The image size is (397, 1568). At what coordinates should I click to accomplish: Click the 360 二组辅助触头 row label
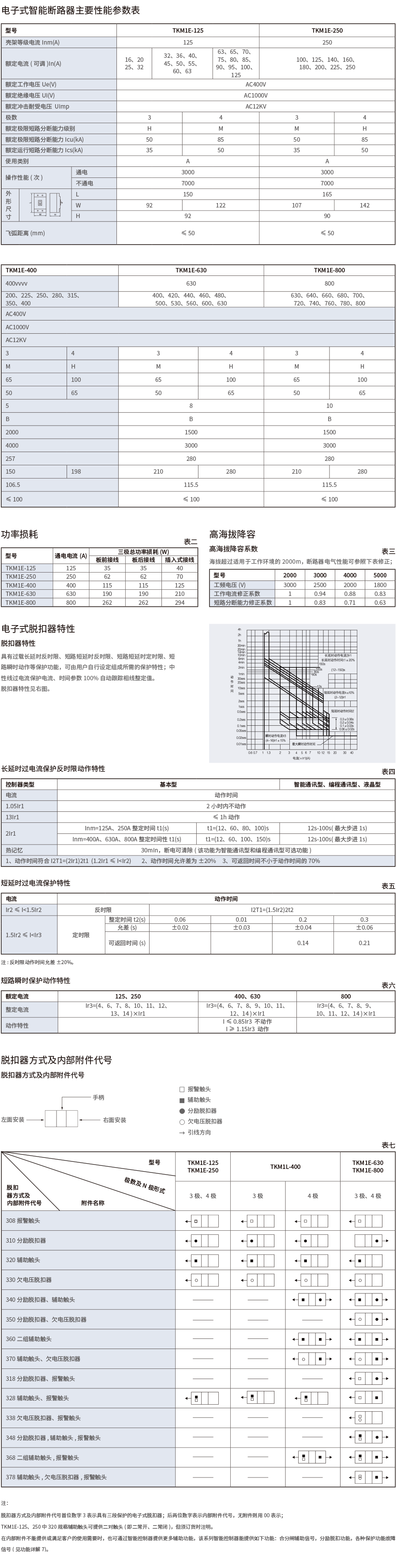click(29, 1339)
